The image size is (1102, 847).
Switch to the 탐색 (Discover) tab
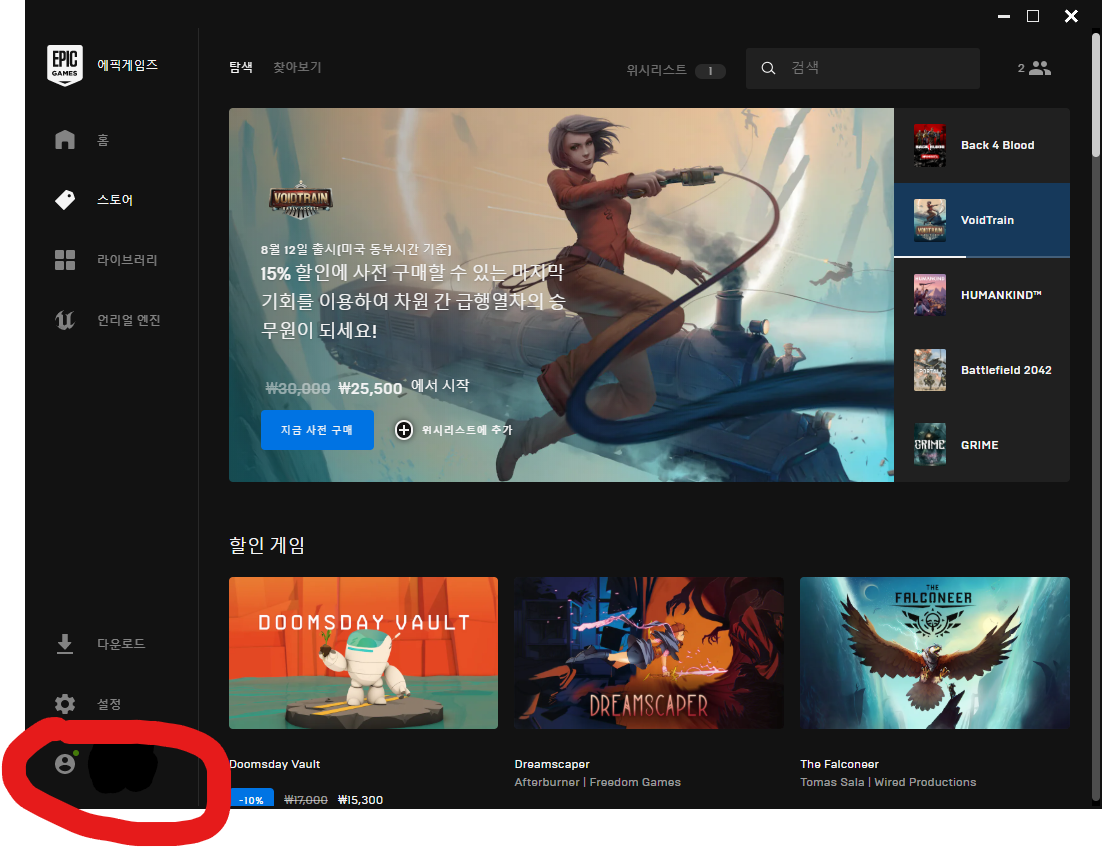240,67
